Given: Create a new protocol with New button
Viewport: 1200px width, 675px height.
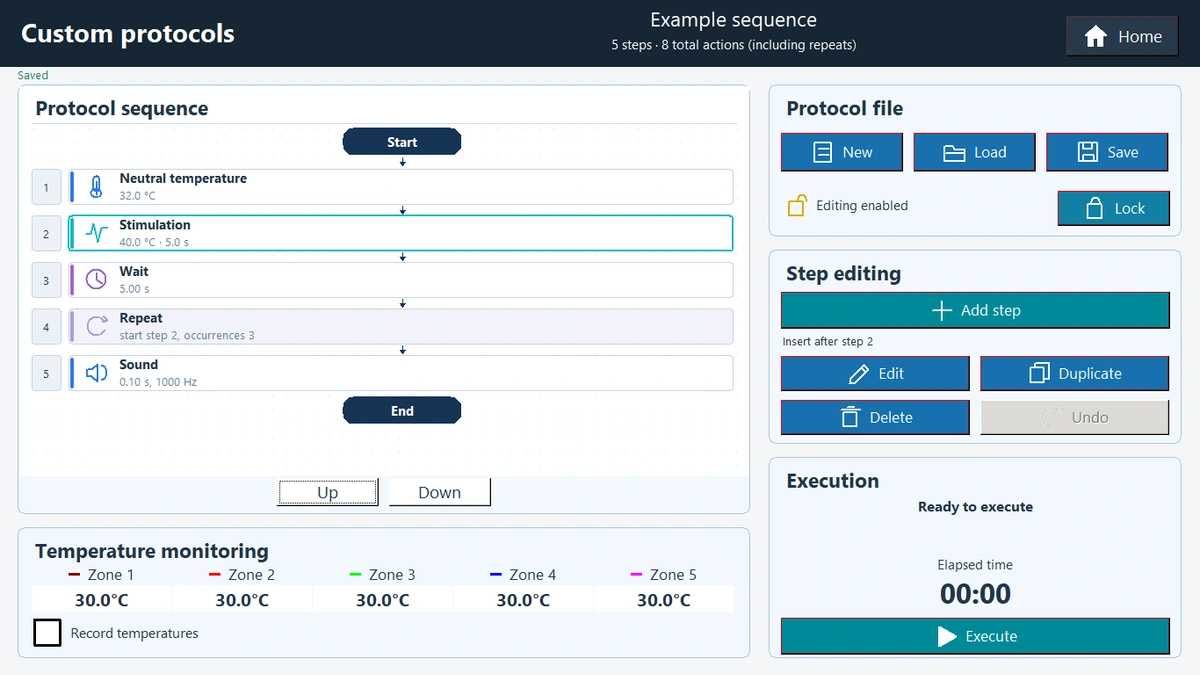Looking at the screenshot, I should tap(841, 152).
